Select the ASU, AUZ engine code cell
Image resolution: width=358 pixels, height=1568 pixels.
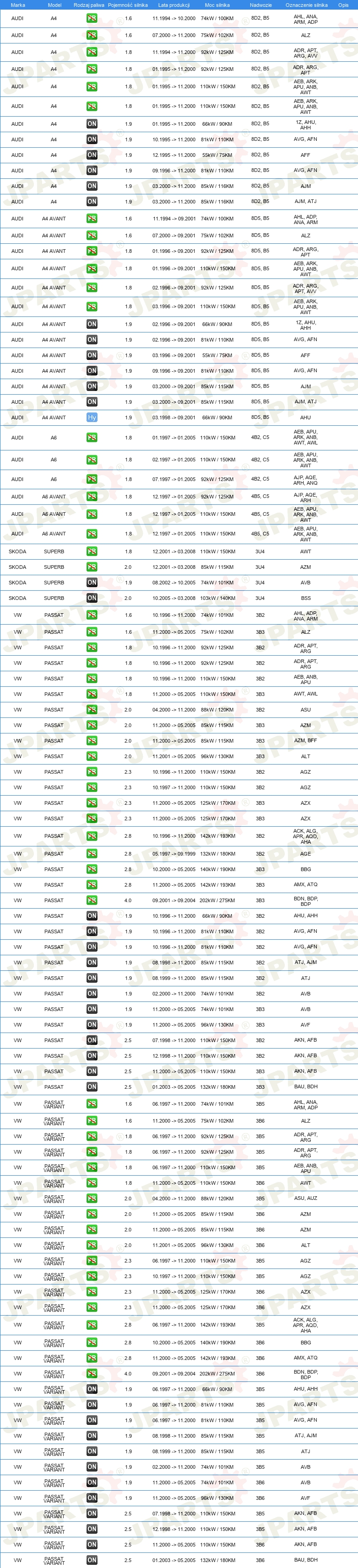tap(305, 1199)
